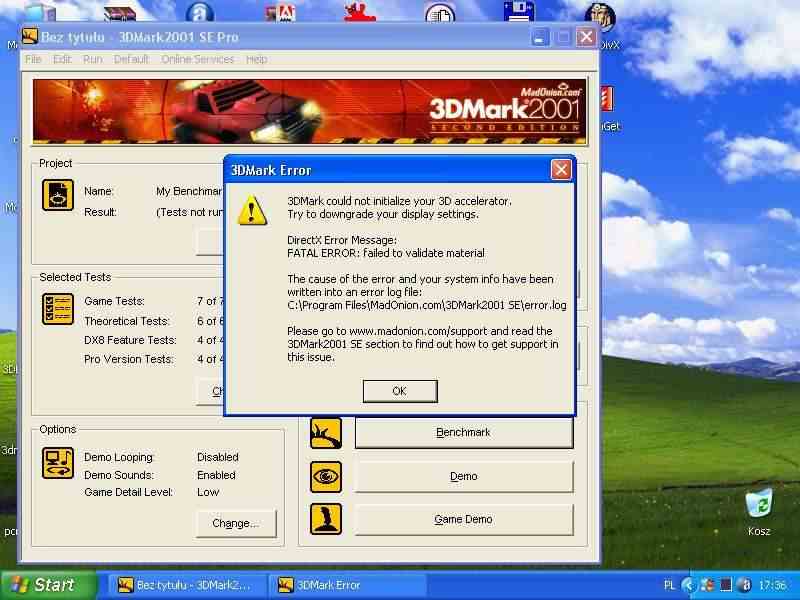Click the PL language indicator

[669, 585]
